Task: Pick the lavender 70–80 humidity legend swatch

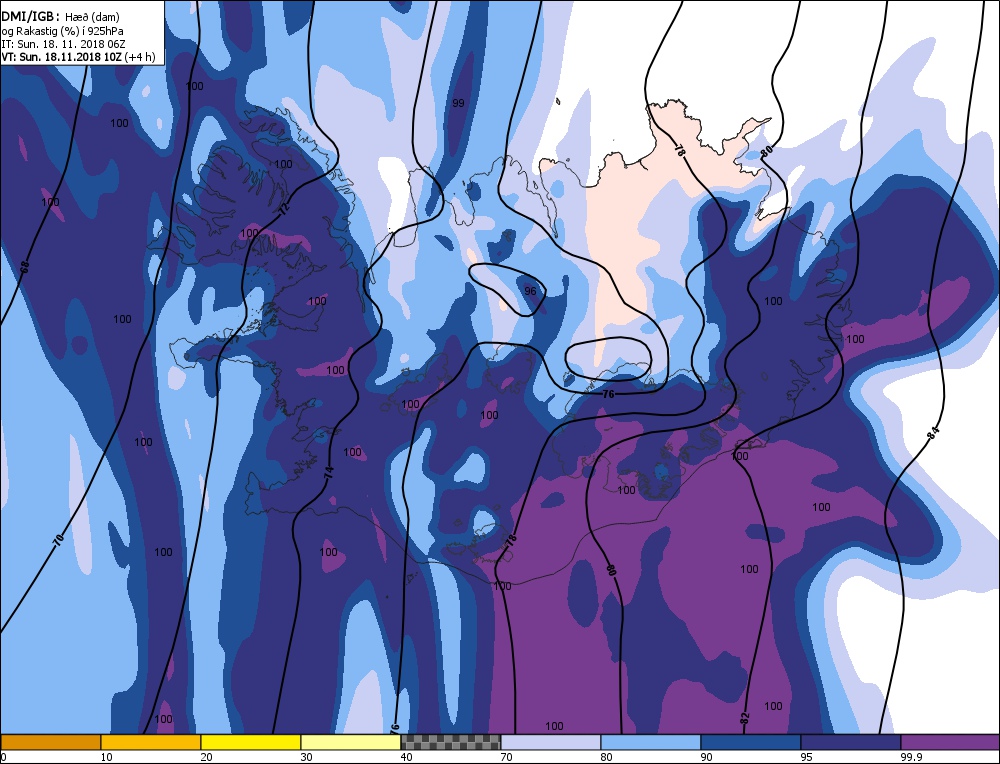Action: point(551,742)
